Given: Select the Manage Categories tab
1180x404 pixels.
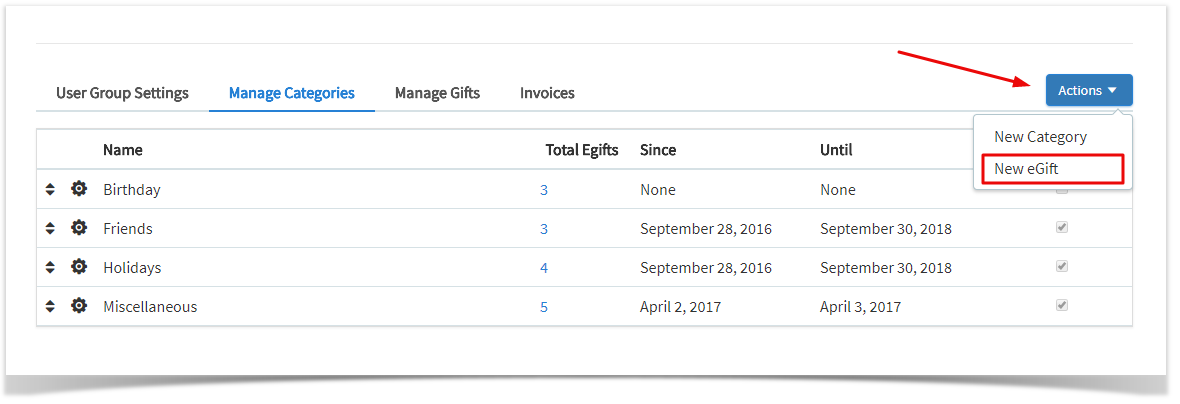Looking at the screenshot, I should tap(292, 93).
